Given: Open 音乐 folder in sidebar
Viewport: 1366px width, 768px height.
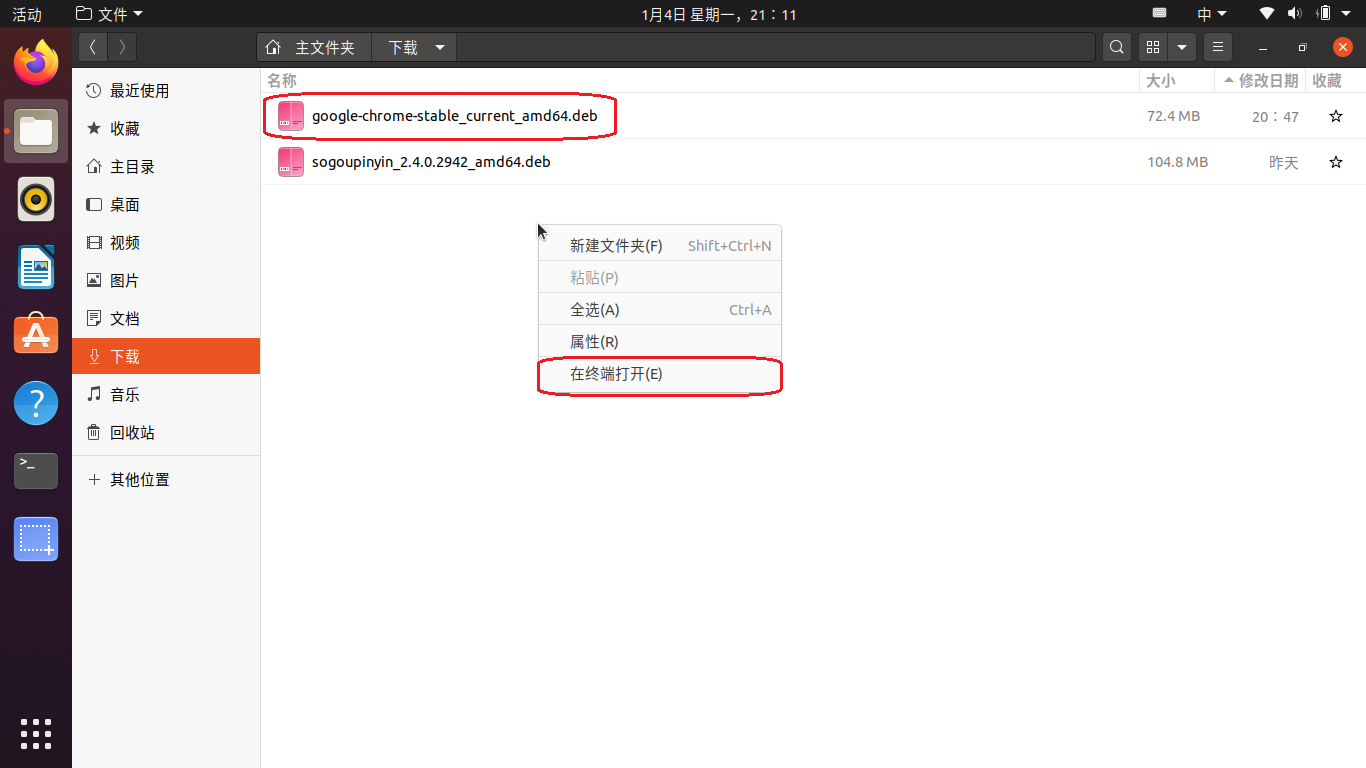Looking at the screenshot, I should pos(166,394).
